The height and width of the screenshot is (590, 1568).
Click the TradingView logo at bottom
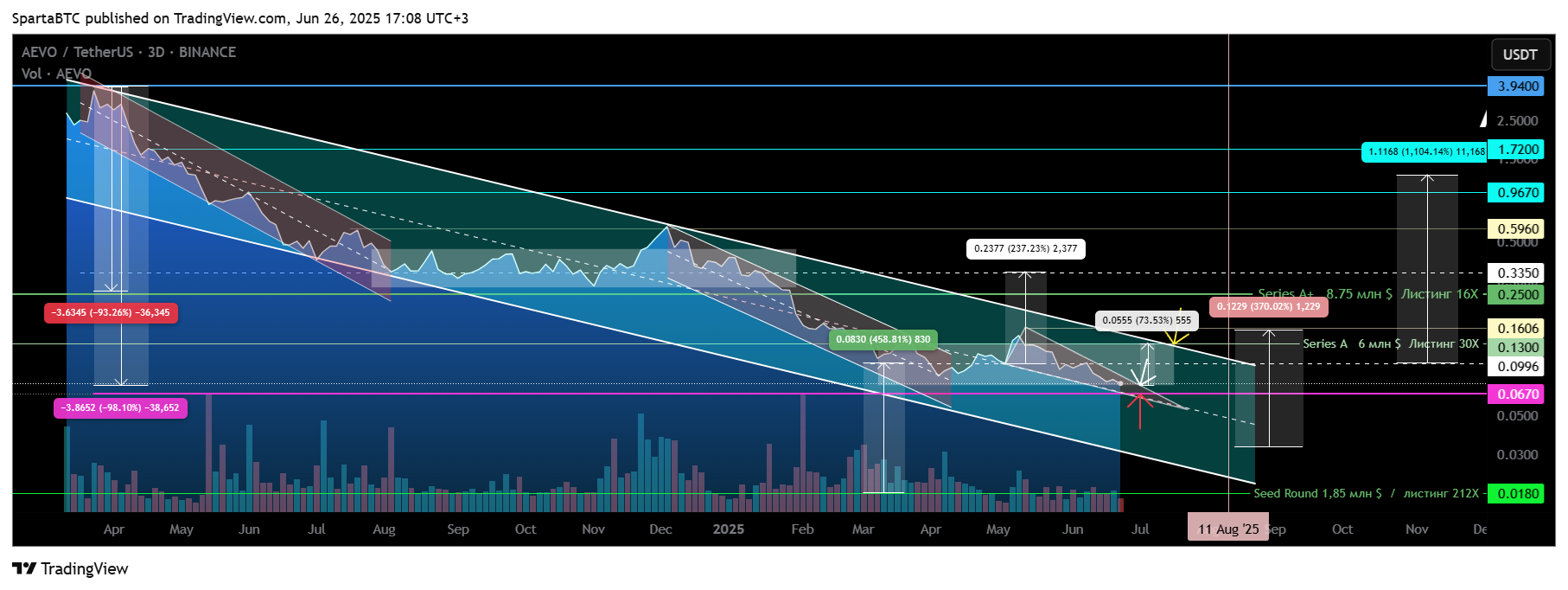[70, 568]
